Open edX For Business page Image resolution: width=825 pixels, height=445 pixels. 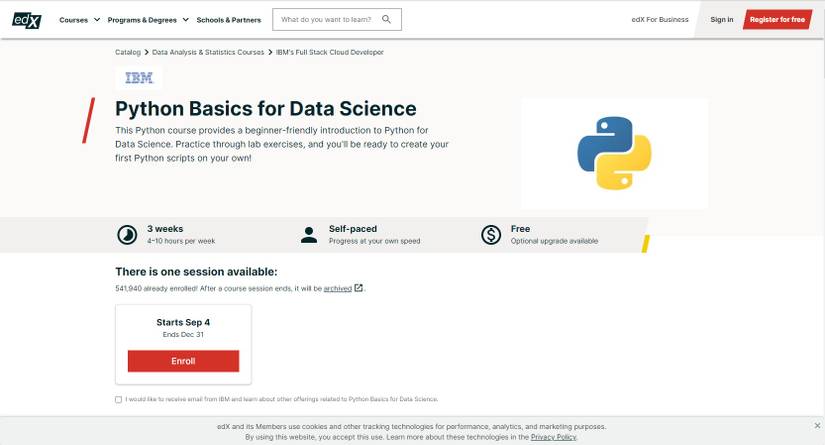pos(660,19)
